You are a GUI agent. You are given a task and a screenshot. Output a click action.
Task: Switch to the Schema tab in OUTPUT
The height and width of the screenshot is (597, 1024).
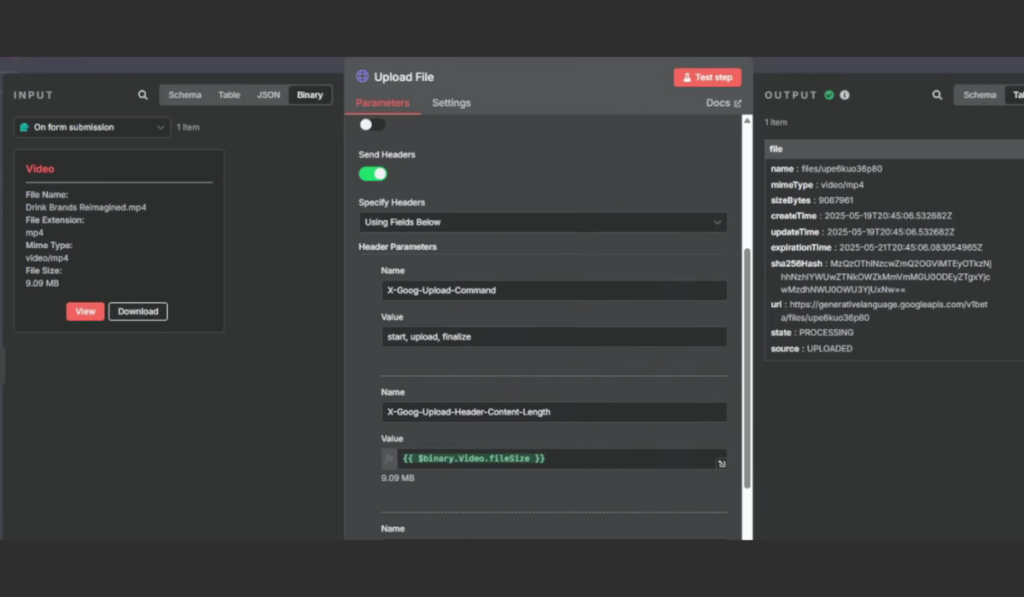(x=982, y=95)
